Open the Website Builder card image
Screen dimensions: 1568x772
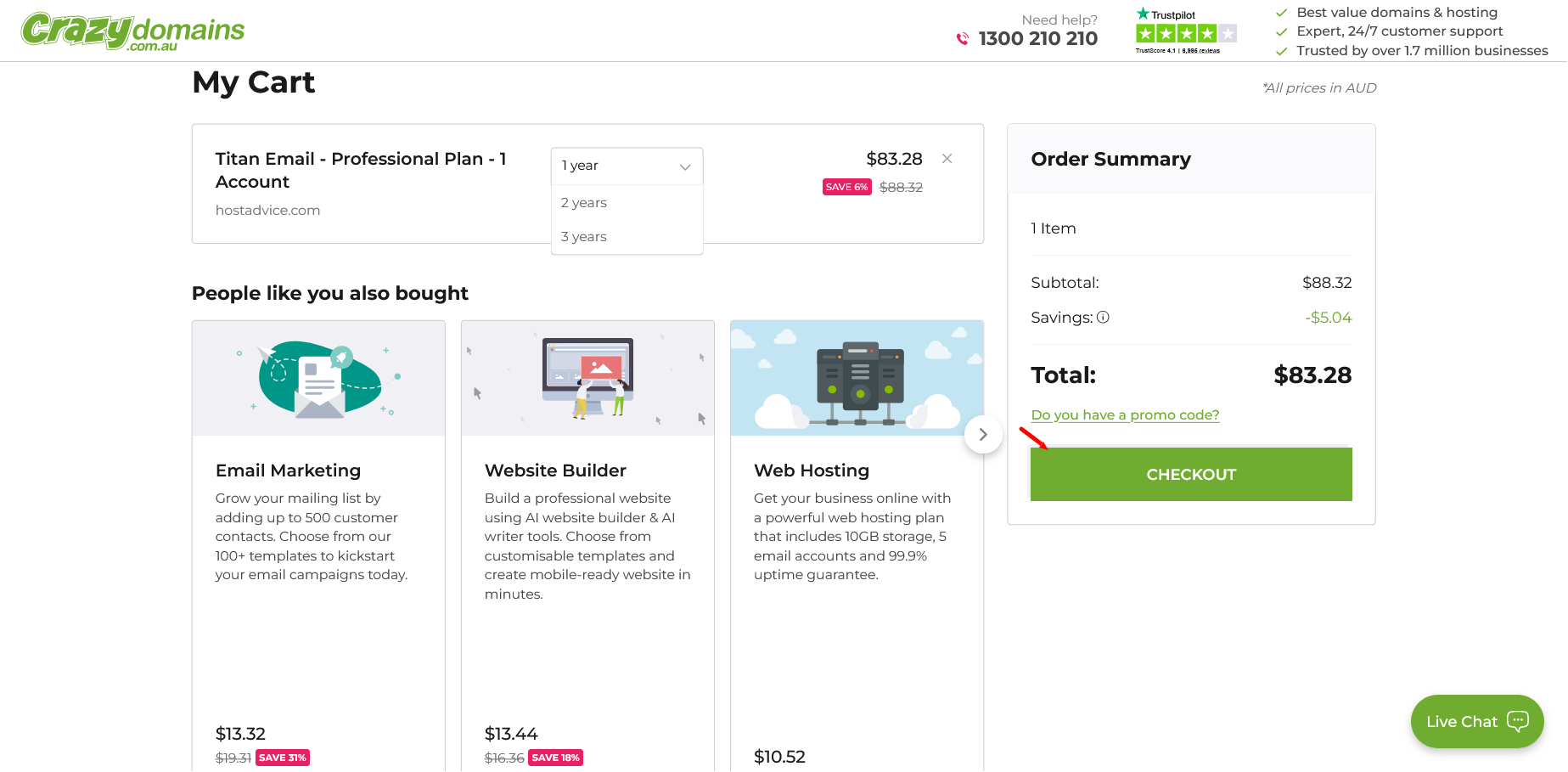pyautogui.click(x=587, y=378)
